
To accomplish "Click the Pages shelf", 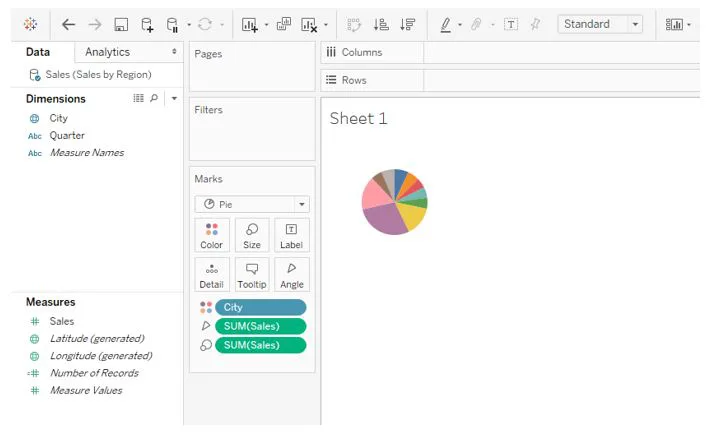I will 252,66.
